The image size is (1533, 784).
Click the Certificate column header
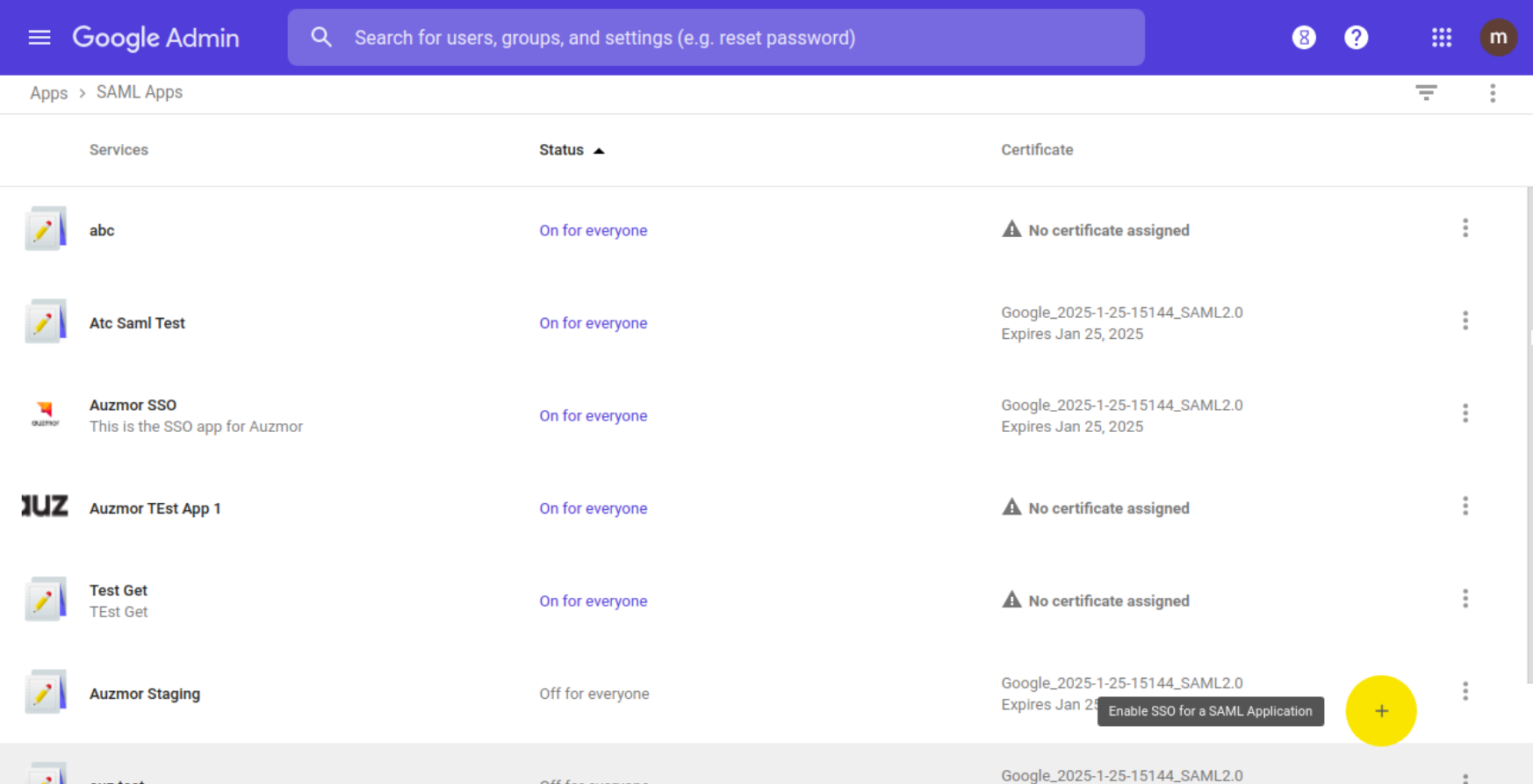pyautogui.click(x=1037, y=150)
